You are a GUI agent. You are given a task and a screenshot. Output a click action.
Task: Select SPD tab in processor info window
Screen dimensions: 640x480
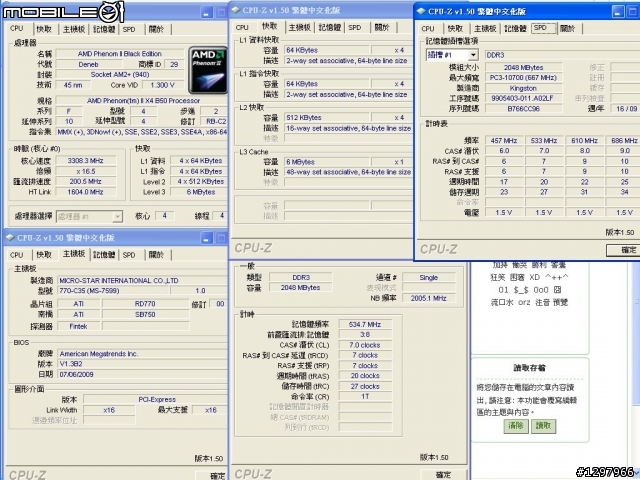[x=129, y=29]
